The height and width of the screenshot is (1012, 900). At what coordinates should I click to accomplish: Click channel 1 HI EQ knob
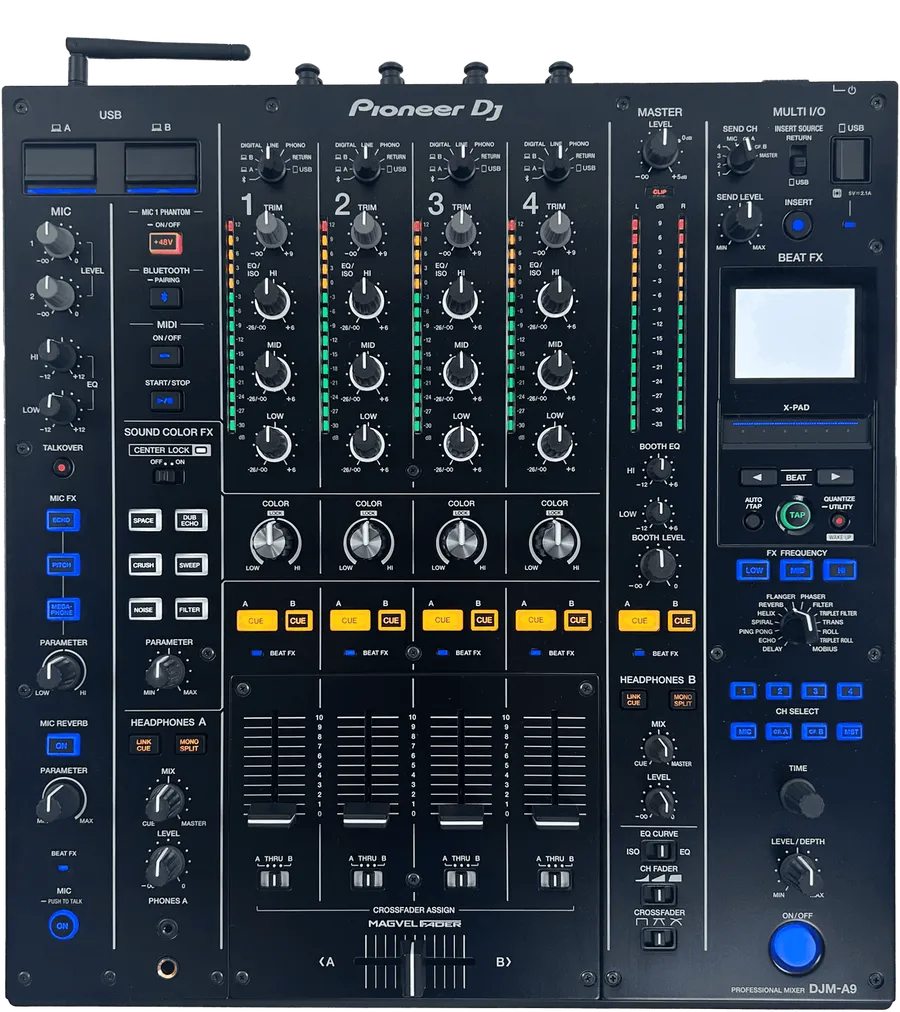pyautogui.click(x=272, y=300)
